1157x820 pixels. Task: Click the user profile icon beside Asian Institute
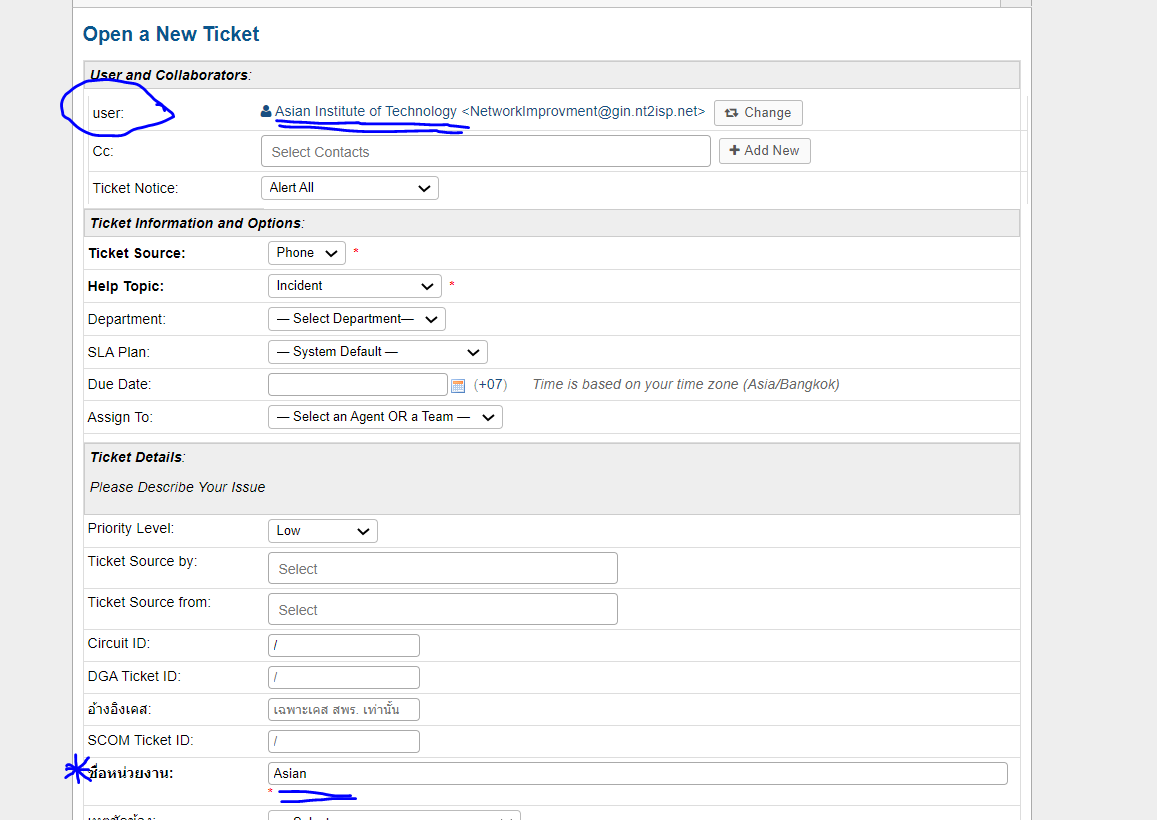[x=266, y=112]
